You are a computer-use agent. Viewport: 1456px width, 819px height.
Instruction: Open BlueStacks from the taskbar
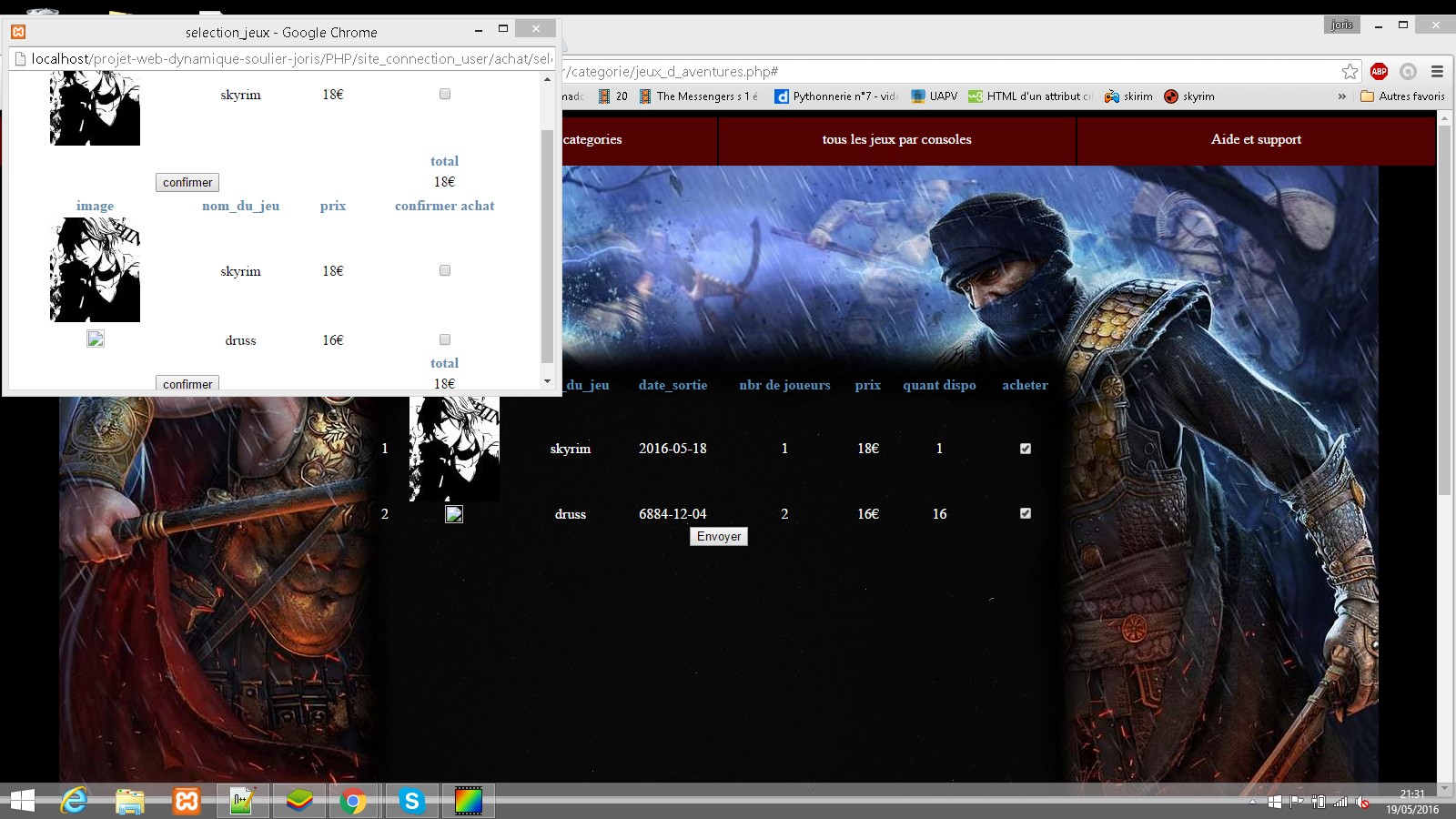pos(298,801)
